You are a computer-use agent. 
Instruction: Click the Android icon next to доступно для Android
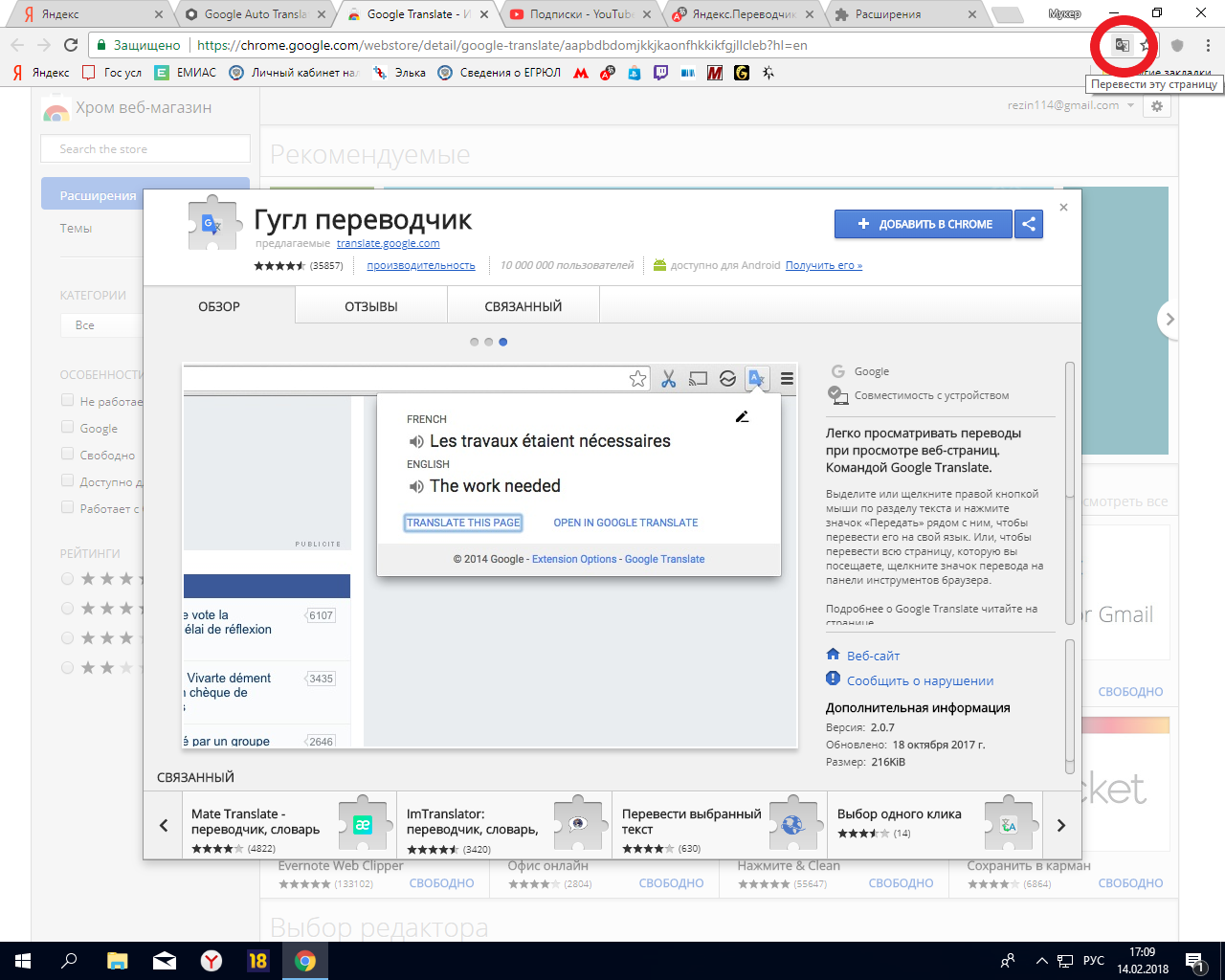[659, 265]
